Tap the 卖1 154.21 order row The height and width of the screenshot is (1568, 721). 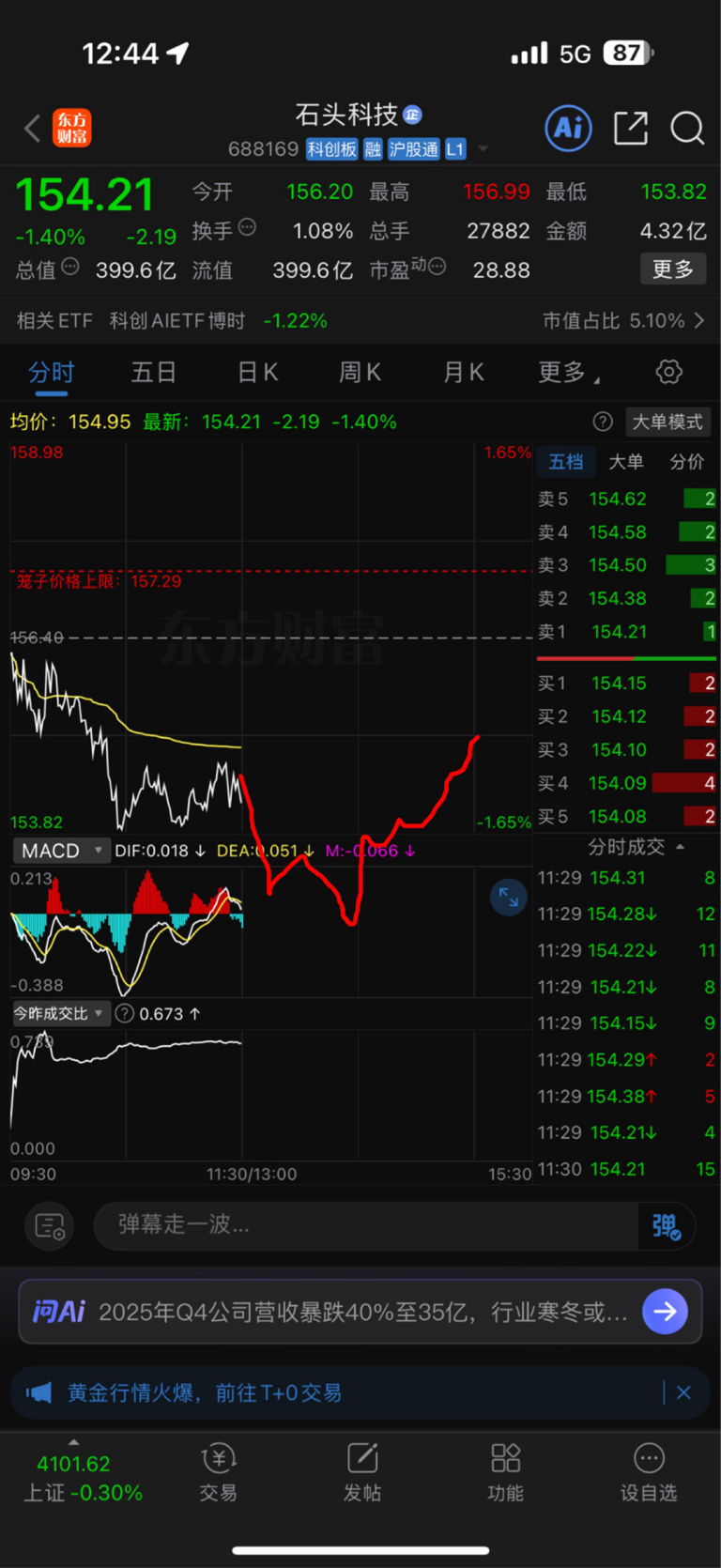[x=627, y=632]
